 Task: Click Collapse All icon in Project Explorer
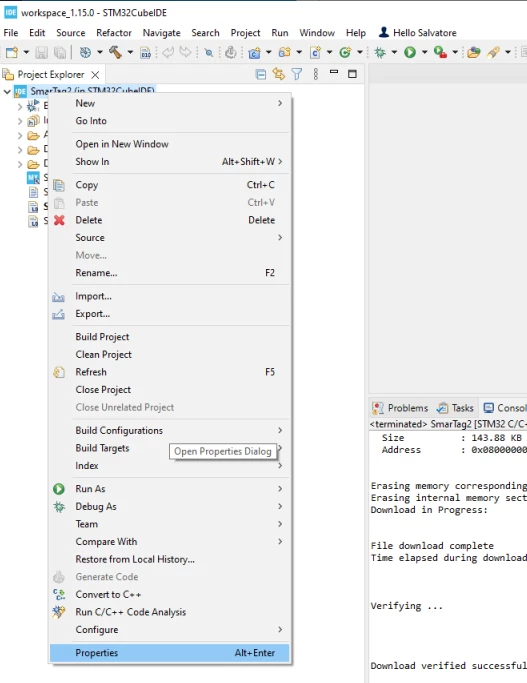tap(260, 74)
